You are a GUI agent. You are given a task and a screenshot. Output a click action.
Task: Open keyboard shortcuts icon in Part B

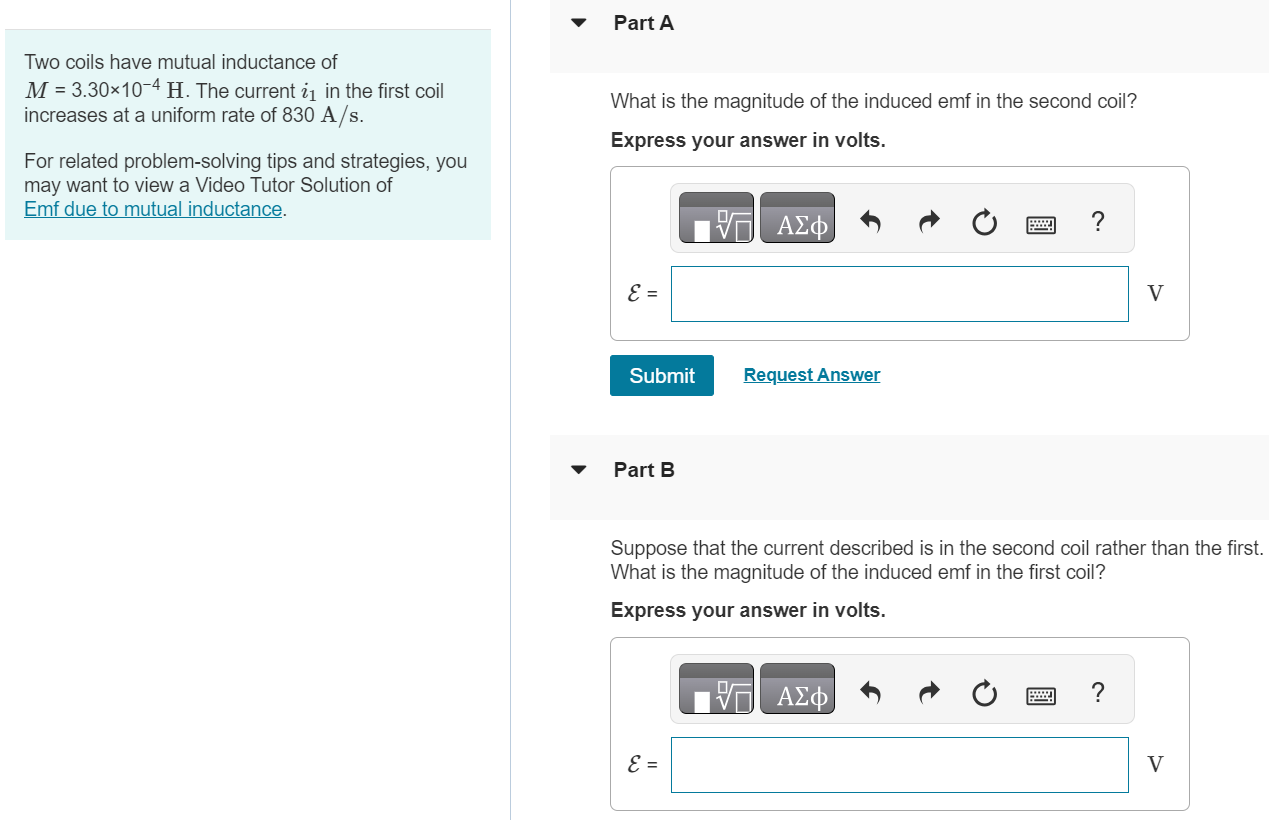pyautogui.click(x=1041, y=696)
